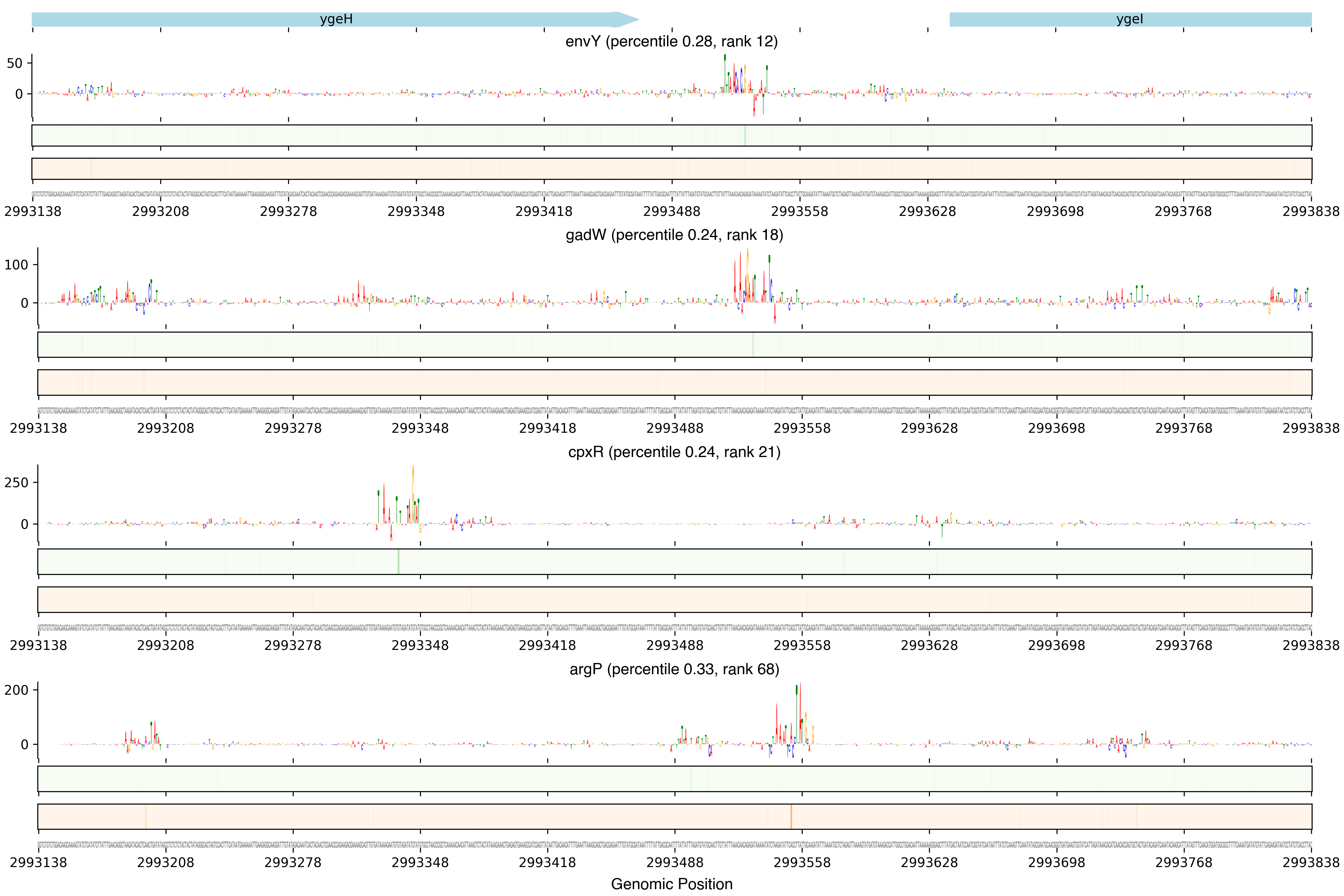The width and height of the screenshot is (1344, 896).
Task: Click dark green stripe in cpxR heatmap
Action: click(x=398, y=562)
